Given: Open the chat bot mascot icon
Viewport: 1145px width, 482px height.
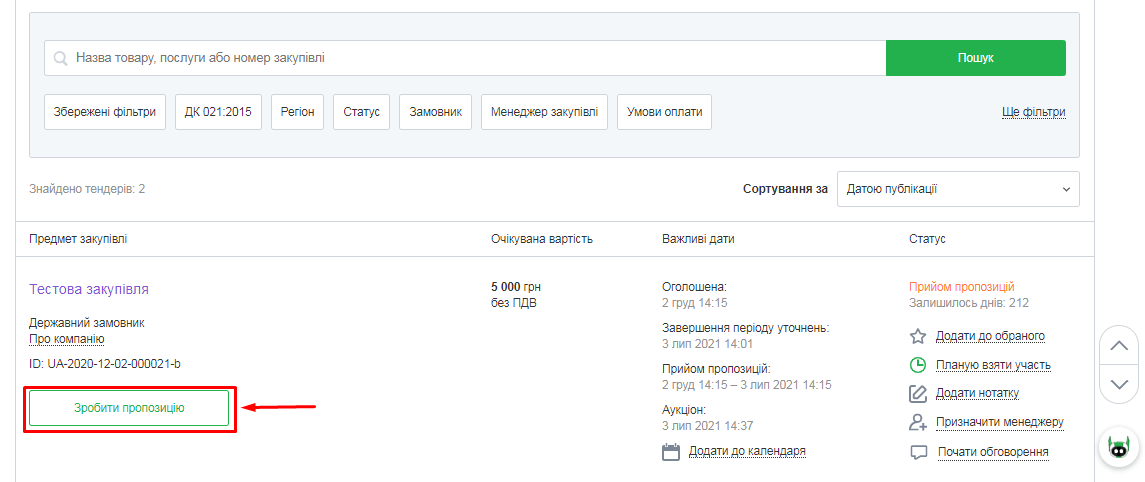Looking at the screenshot, I should click(x=1119, y=447).
